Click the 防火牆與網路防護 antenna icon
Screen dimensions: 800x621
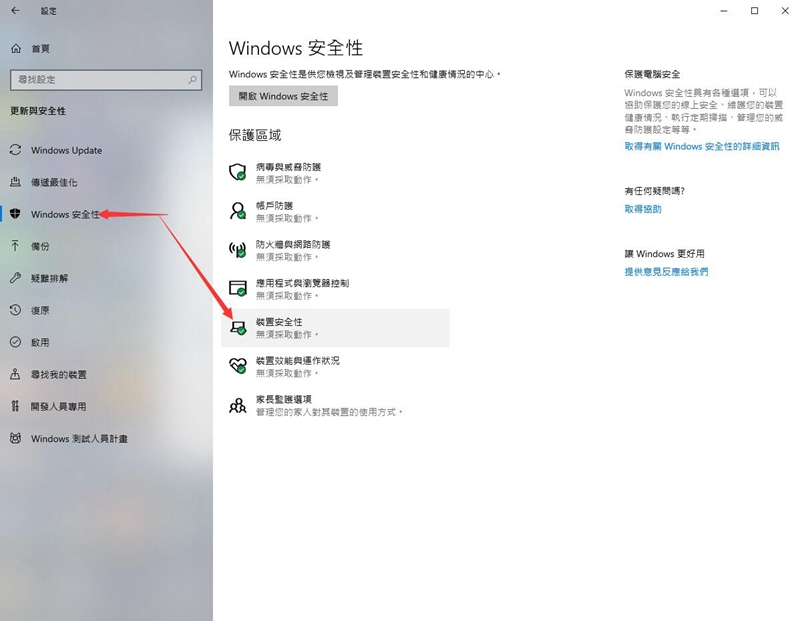pyautogui.click(x=238, y=250)
